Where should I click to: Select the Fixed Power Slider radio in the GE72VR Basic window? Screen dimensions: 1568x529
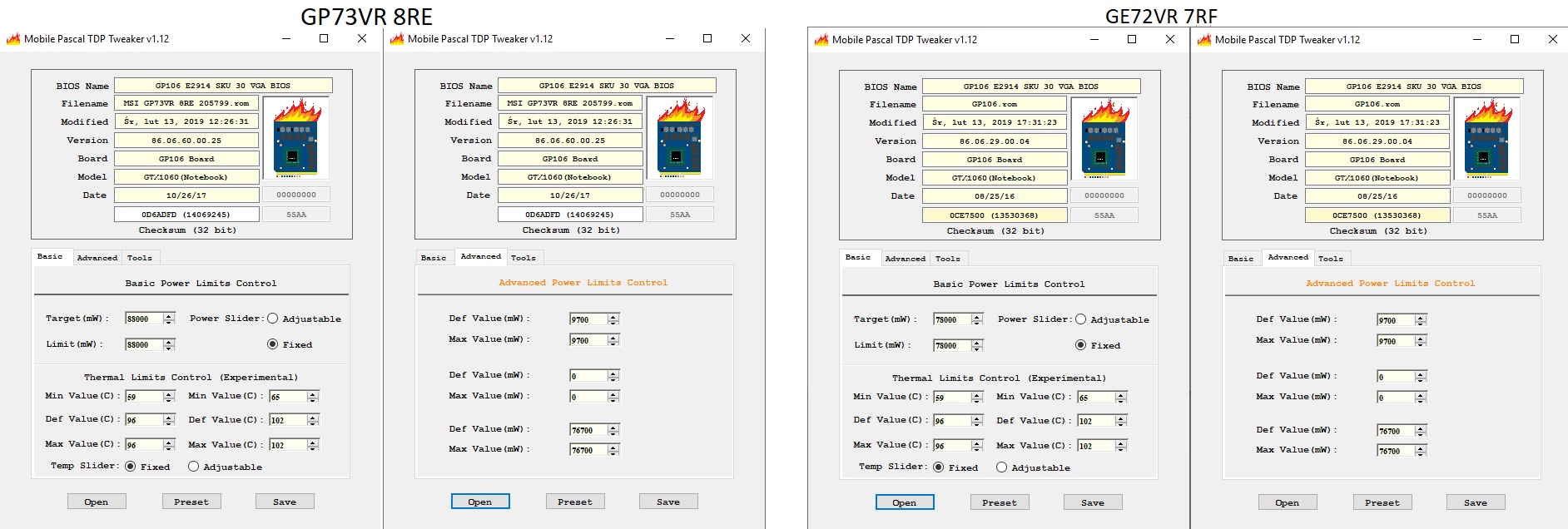1080,345
